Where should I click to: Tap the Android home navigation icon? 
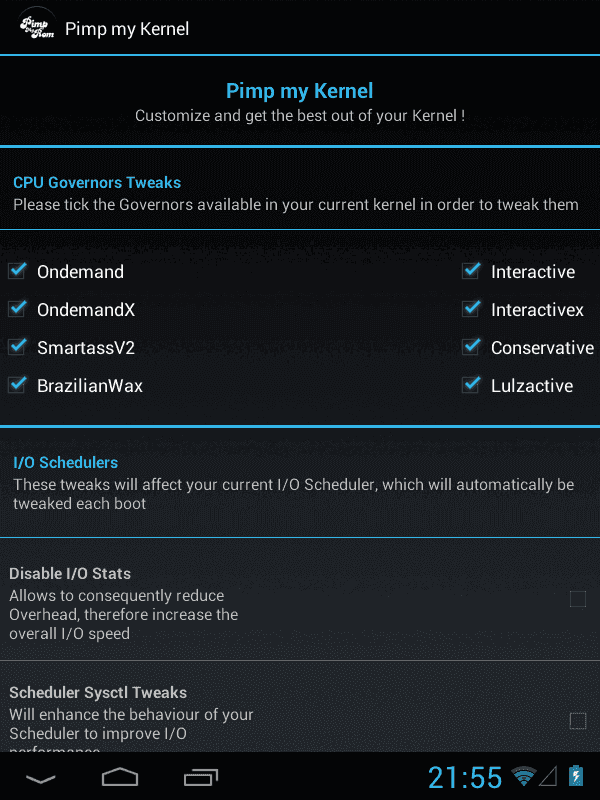click(120, 777)
